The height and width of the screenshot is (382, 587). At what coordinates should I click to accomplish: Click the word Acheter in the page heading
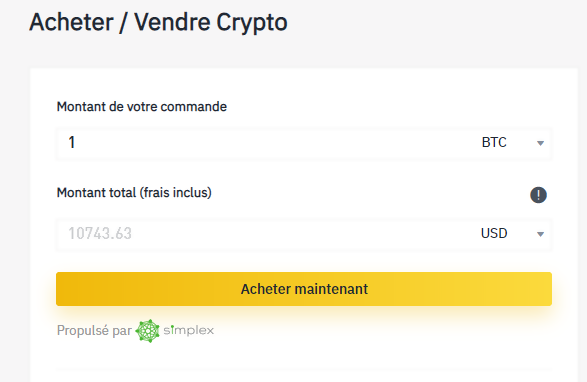(x=71, y=22)
